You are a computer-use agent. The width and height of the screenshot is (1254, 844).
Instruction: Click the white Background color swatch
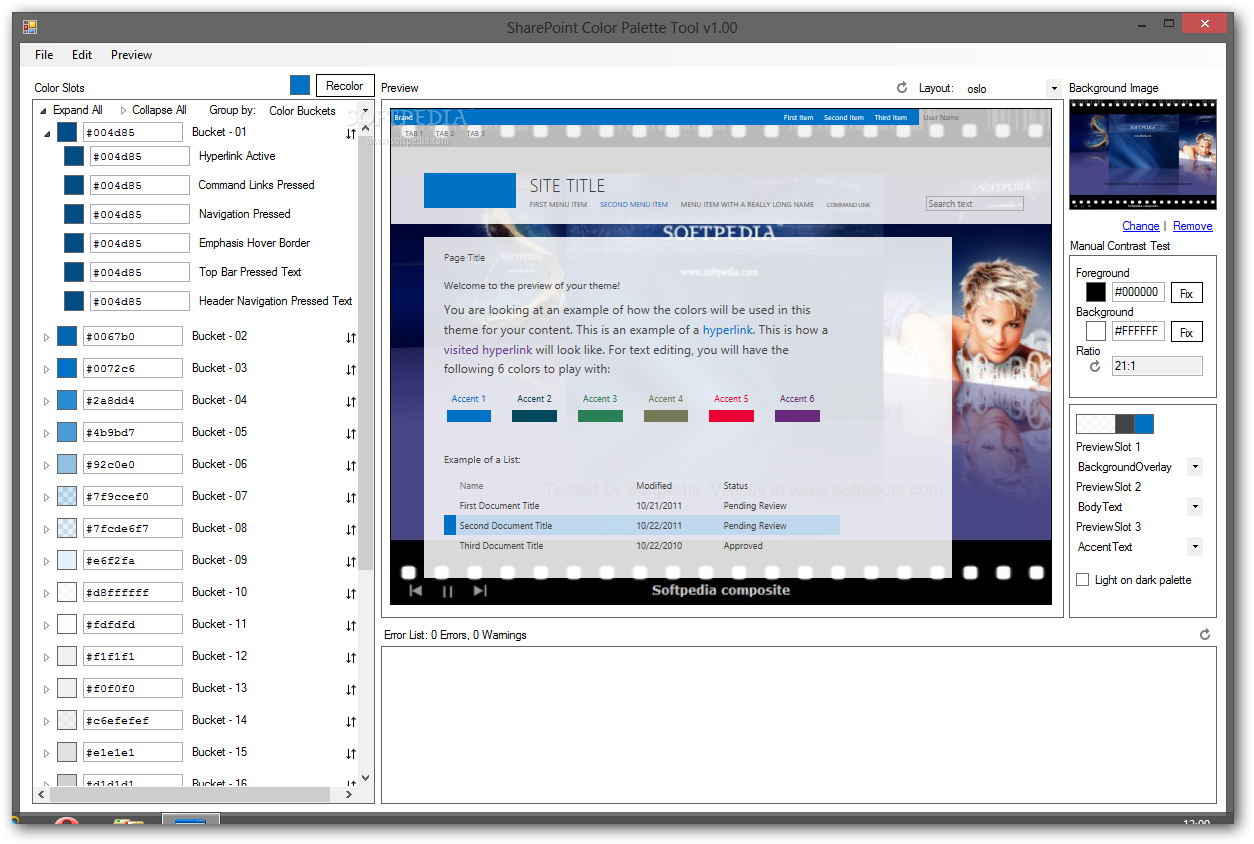click(x=1096, y=331)
